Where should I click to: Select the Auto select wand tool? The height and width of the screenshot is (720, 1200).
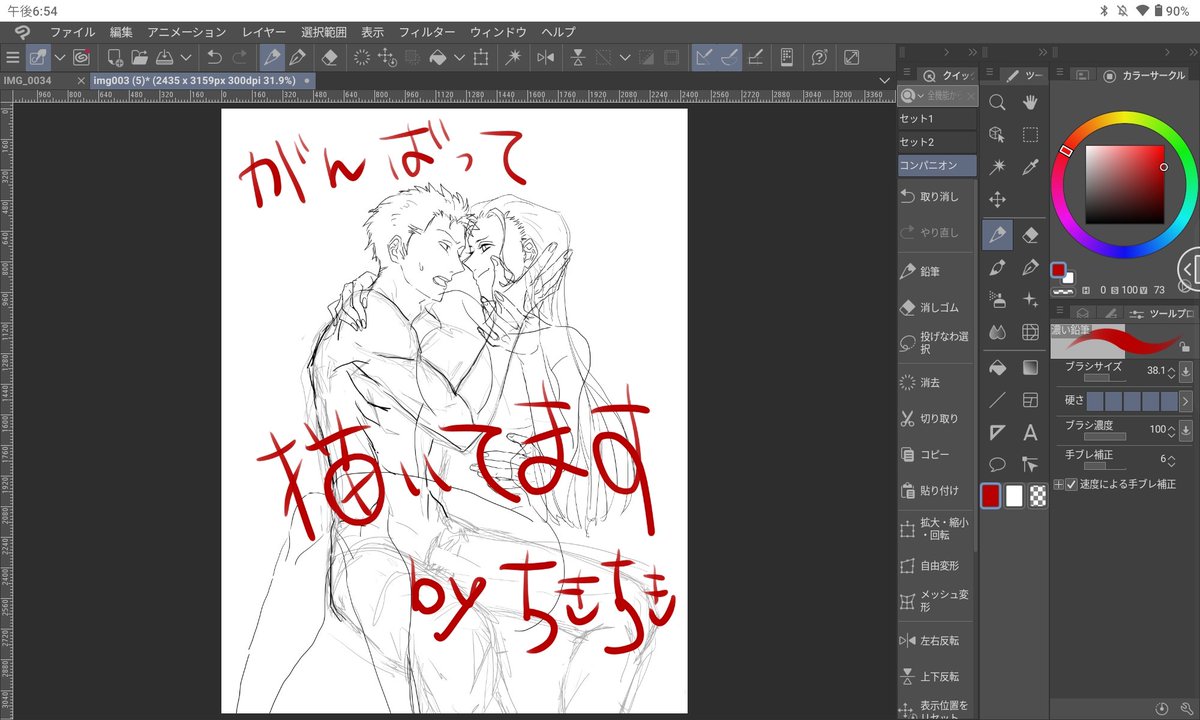(997, 167)
